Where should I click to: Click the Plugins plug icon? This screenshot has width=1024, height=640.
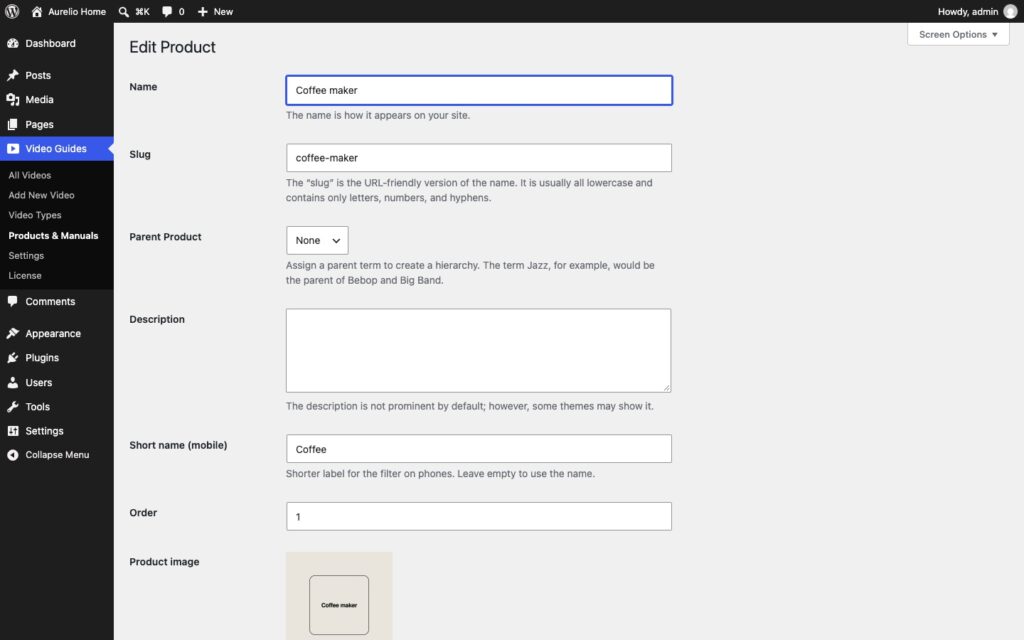tap(12, 357)
